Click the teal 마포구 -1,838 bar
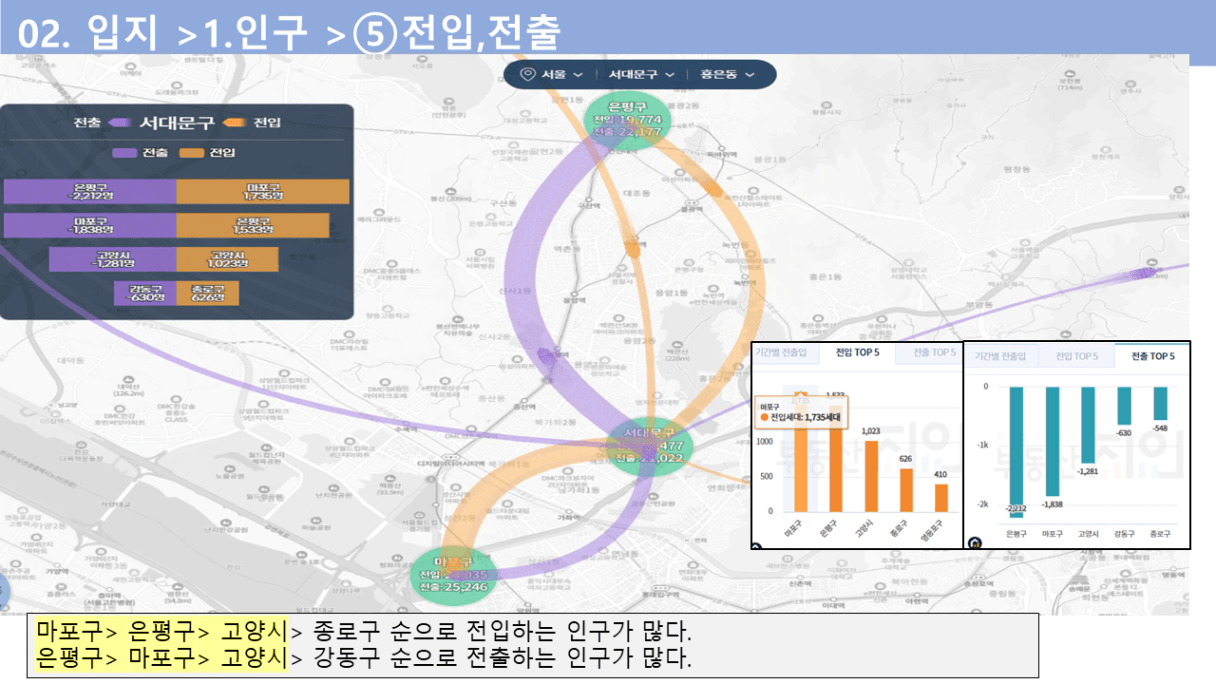This screenshot has width=1216, height=684. (x=1053, y=441)
